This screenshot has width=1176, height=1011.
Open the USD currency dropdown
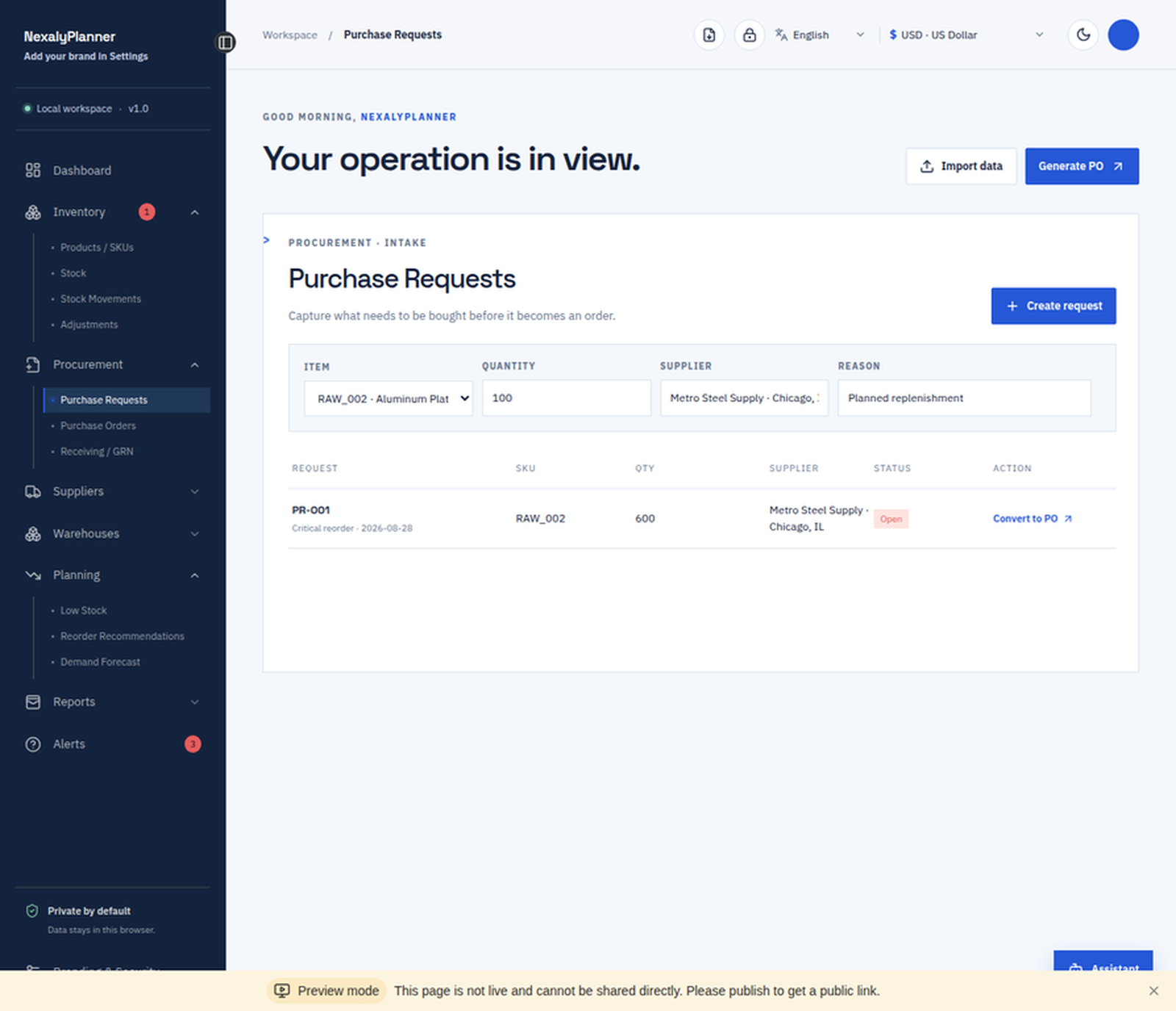[x=967, y=35]
